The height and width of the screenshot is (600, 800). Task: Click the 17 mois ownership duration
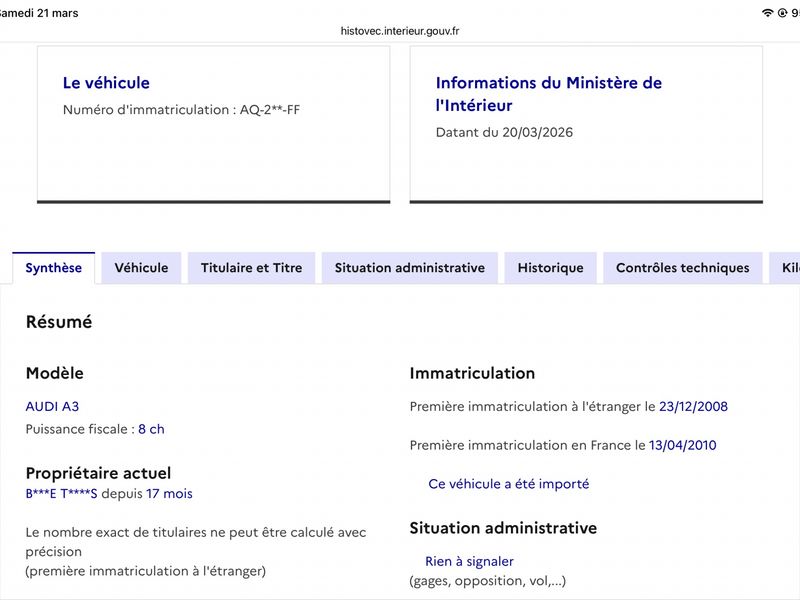tap(169, 494)
